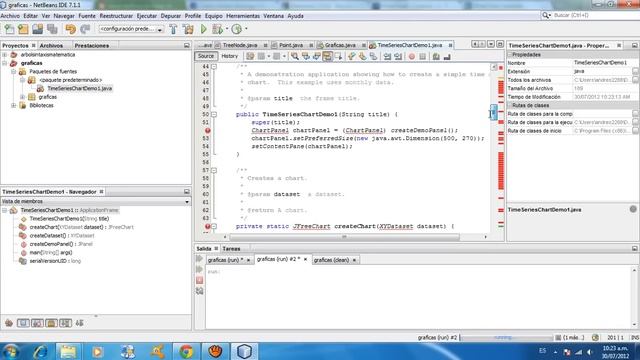Fold the constructor at line 50

click(x=214, y=115)
